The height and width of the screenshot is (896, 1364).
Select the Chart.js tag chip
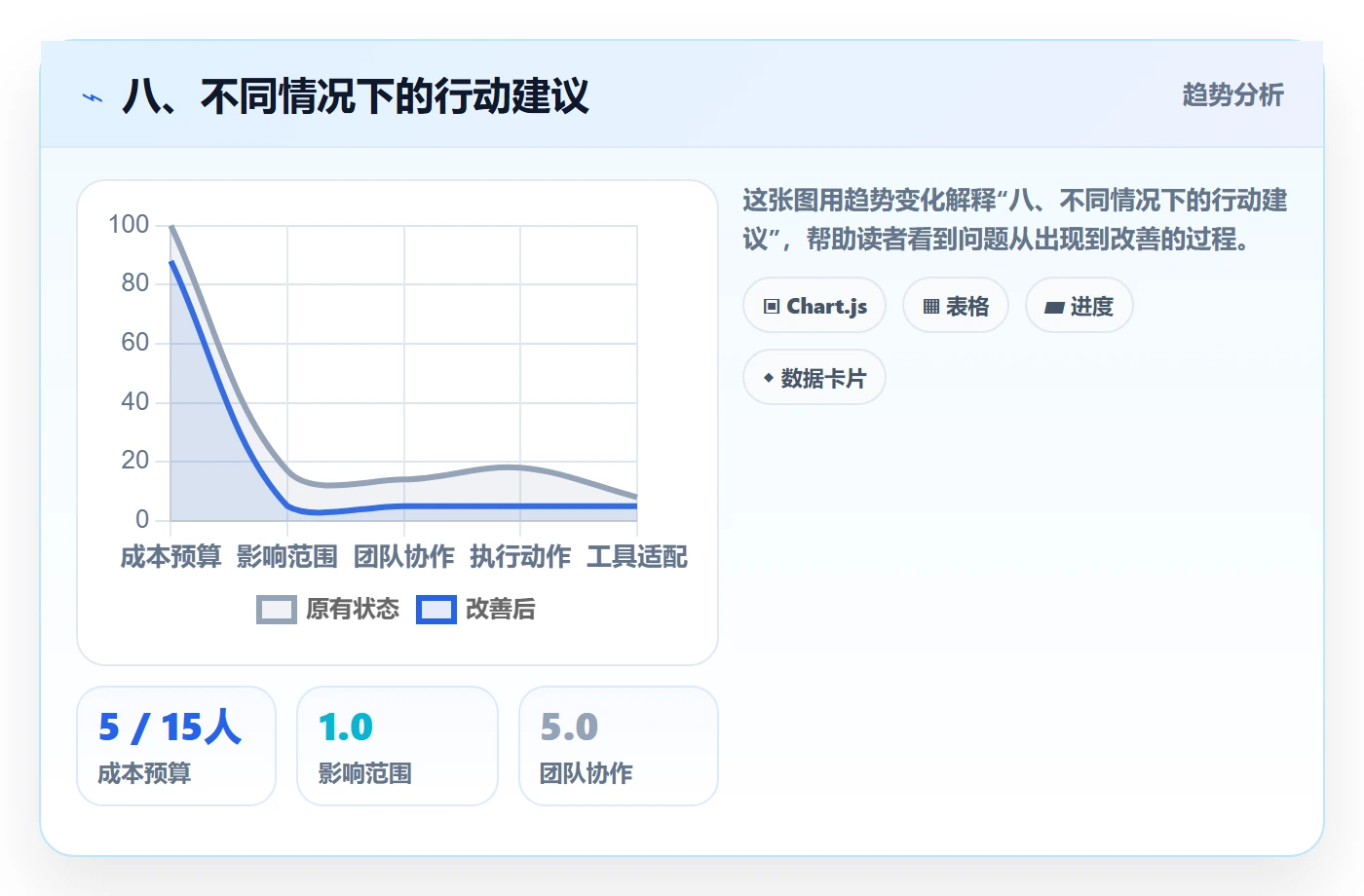[x=815, y=306]
